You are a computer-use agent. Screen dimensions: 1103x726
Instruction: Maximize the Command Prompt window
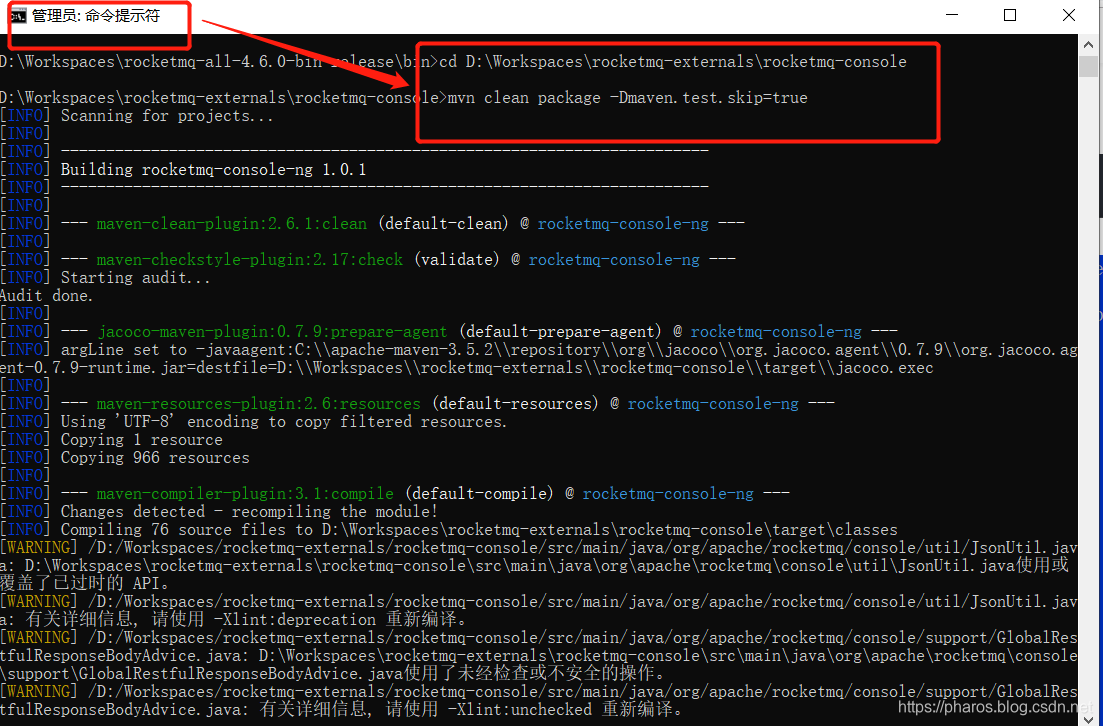[1010, 15]
